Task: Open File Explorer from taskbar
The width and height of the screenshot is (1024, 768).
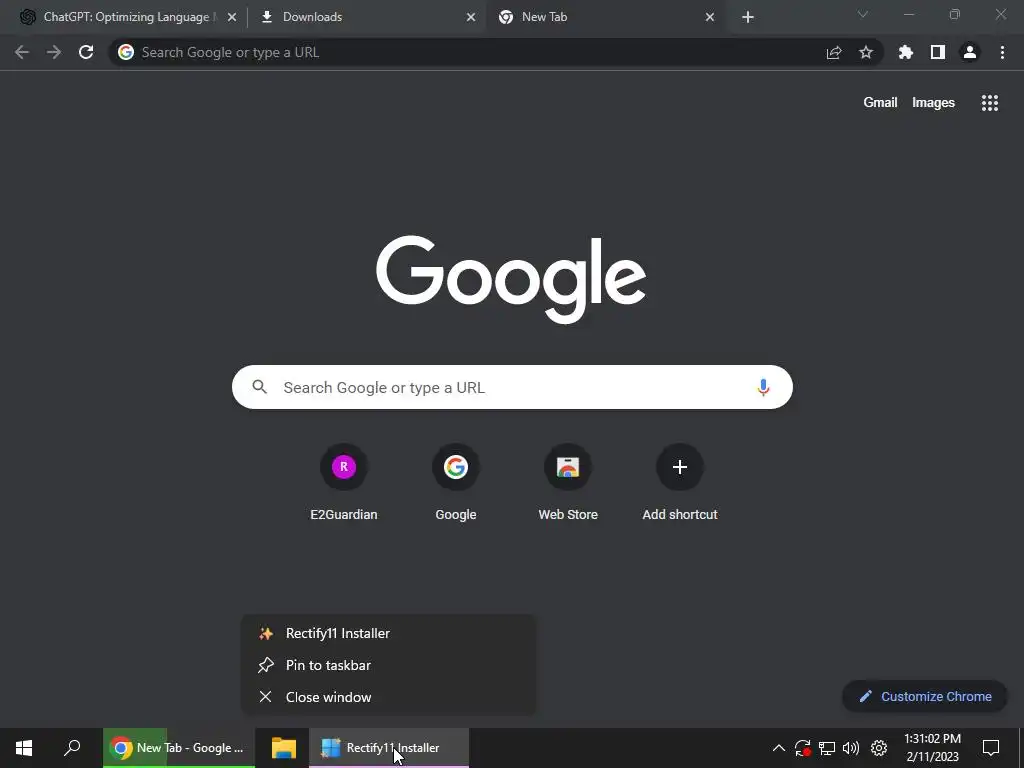Action: click(283, 748)
